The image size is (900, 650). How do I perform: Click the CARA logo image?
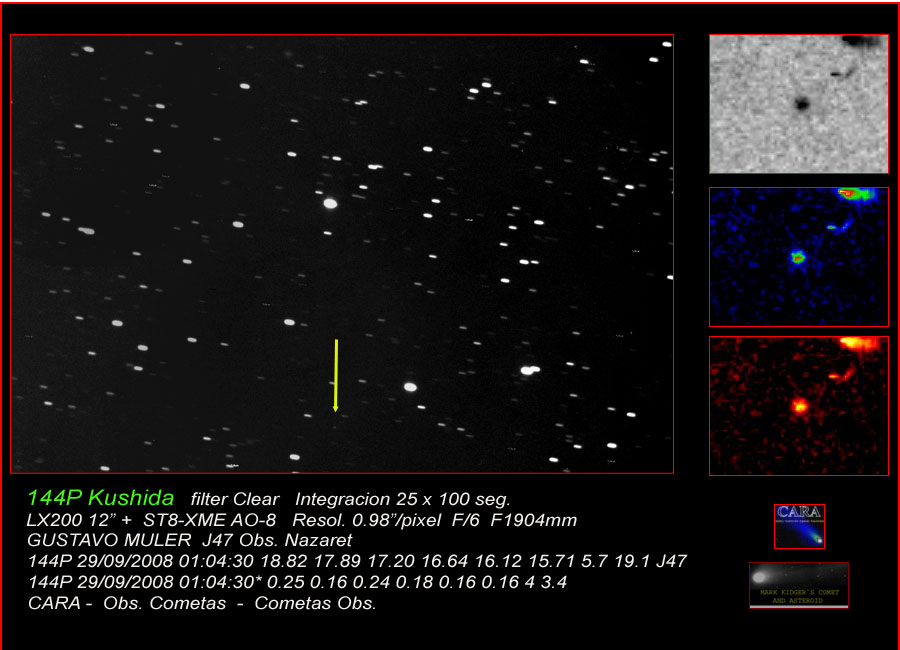pyautogui.click(x=799, y=526)
